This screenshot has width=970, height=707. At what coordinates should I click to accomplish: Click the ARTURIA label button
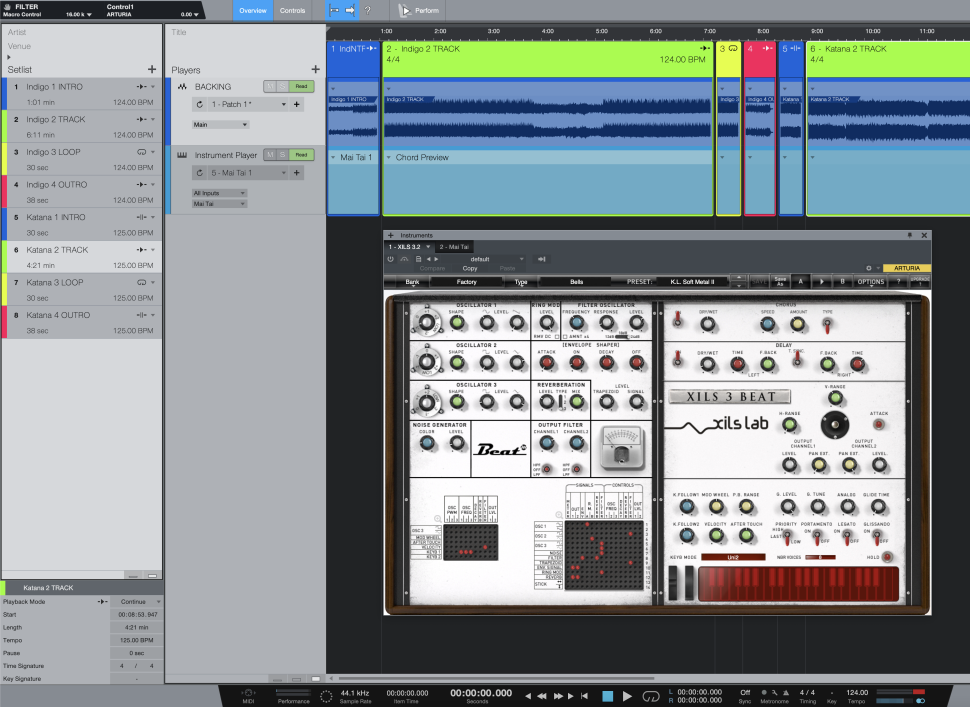point(906,268)
